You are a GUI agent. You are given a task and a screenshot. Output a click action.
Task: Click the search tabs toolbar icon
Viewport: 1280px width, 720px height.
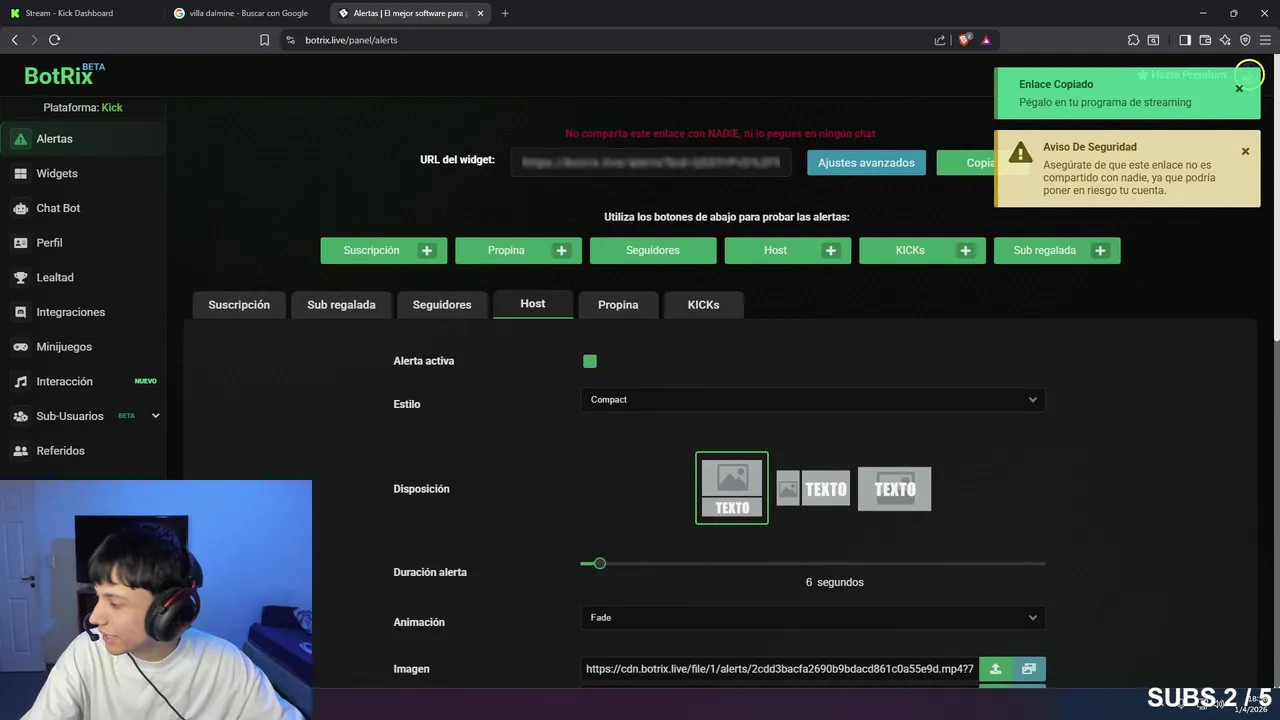click(1153, 40)
